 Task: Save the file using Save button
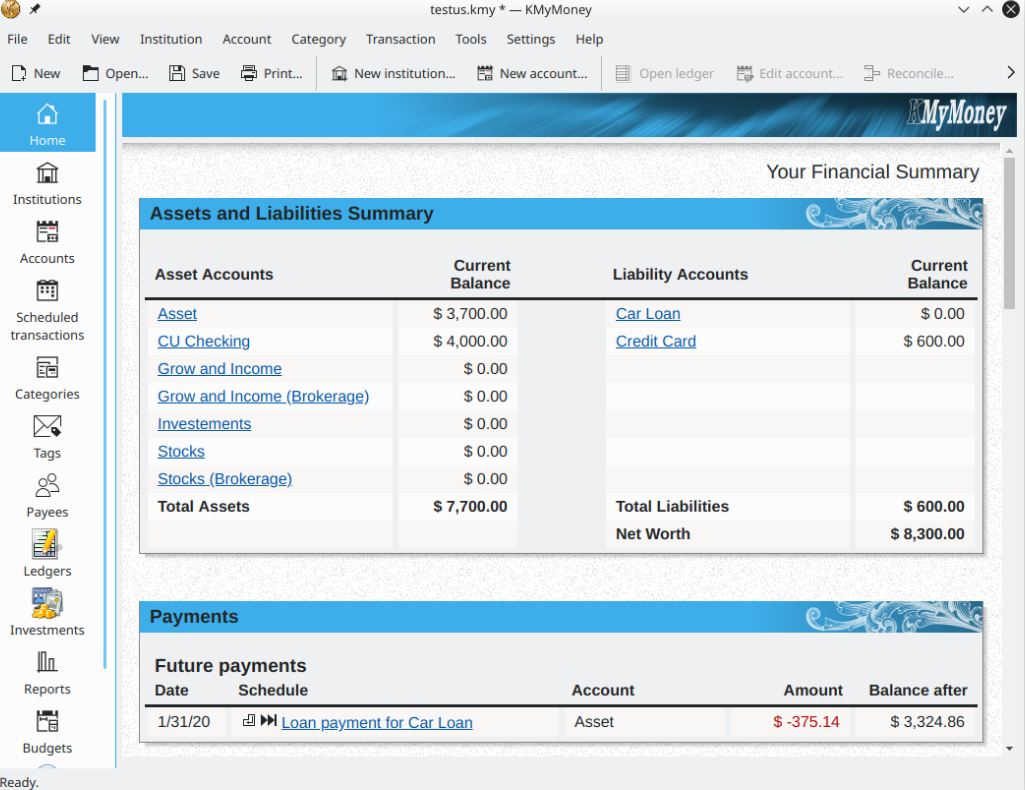coord(194,73)
